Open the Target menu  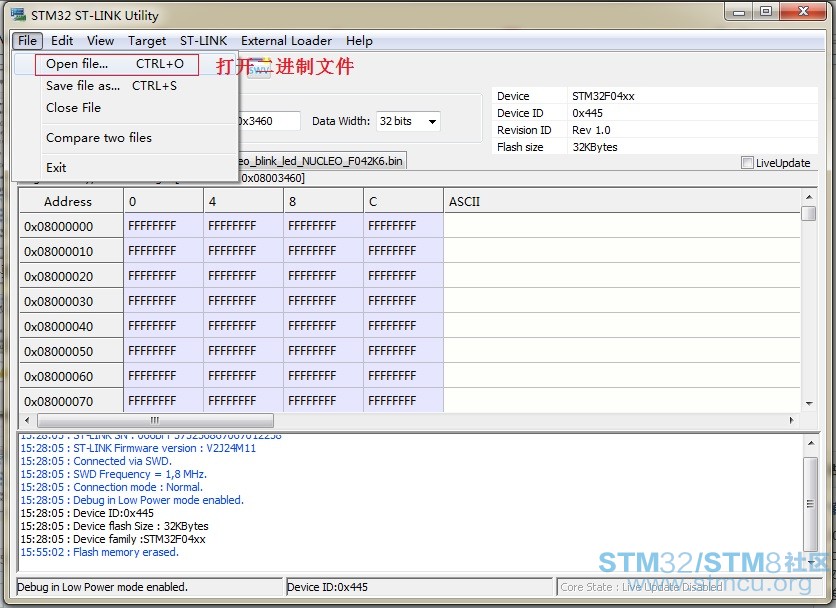(147, 41)
